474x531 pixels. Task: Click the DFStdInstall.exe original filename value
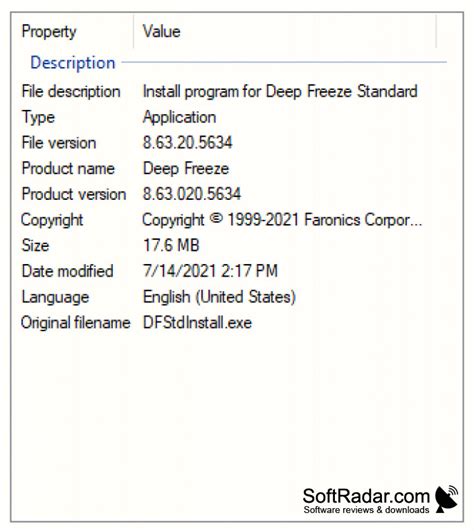click(197, 322)
